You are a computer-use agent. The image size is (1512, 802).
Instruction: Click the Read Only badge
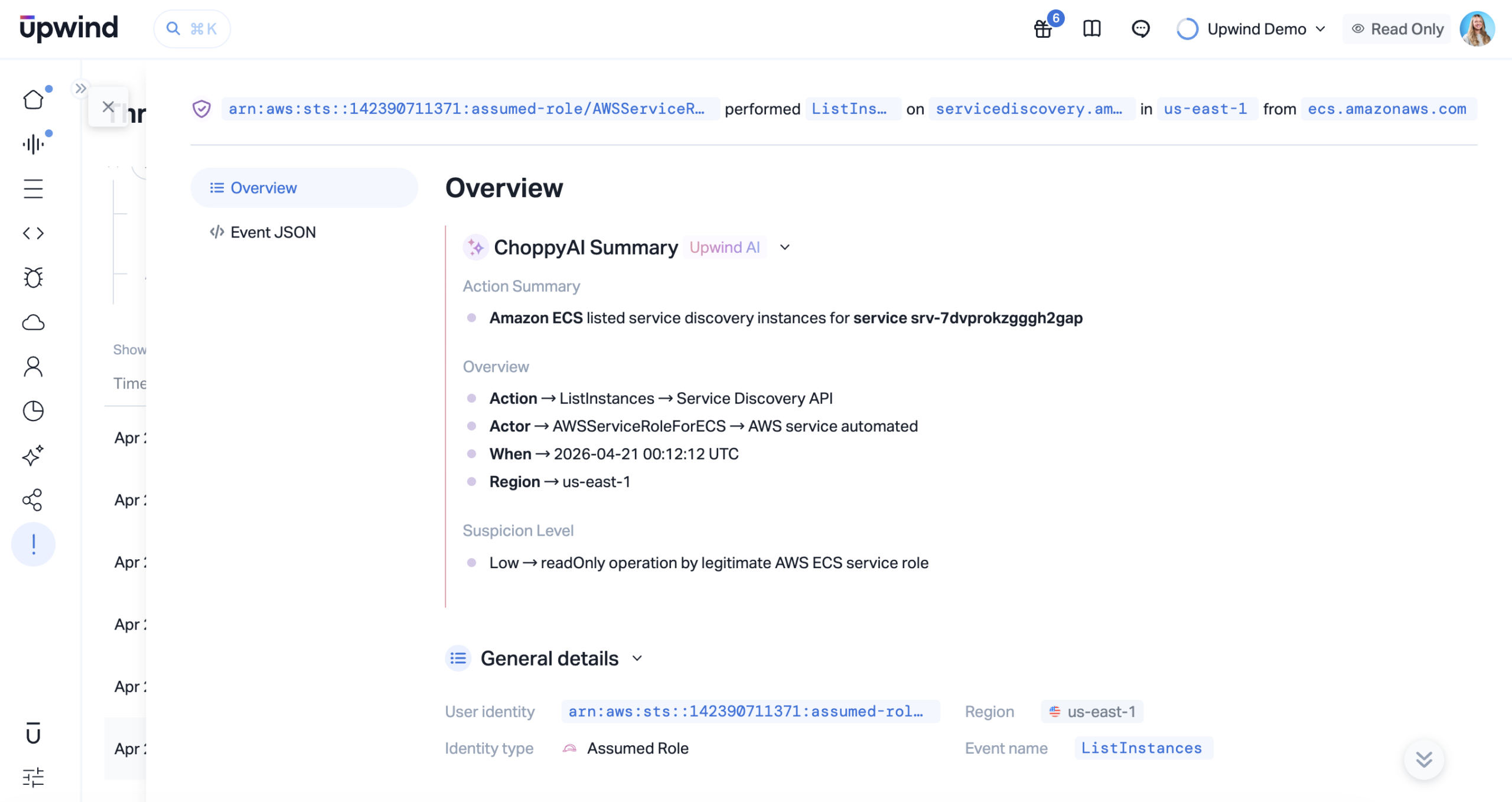1397,29
